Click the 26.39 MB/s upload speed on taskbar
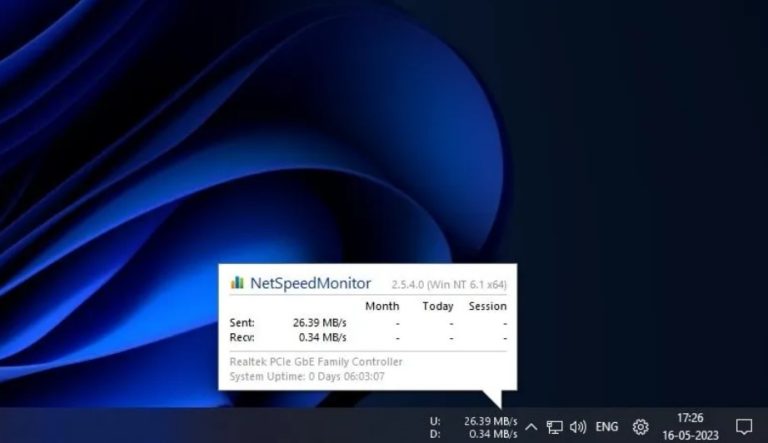 (x=490, y=420)
